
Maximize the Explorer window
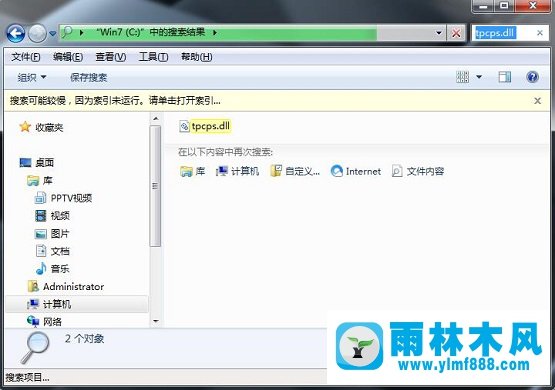[x=504, y=6]
